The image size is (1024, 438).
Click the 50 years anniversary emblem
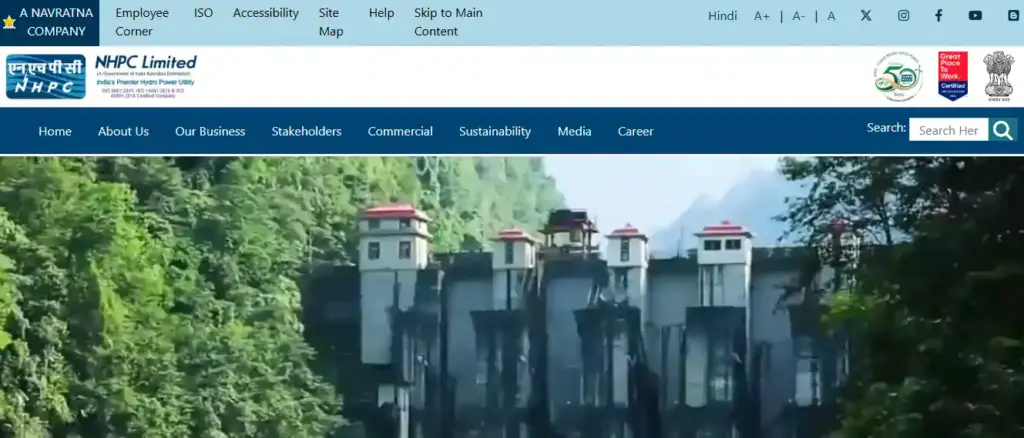coord(898,77)
